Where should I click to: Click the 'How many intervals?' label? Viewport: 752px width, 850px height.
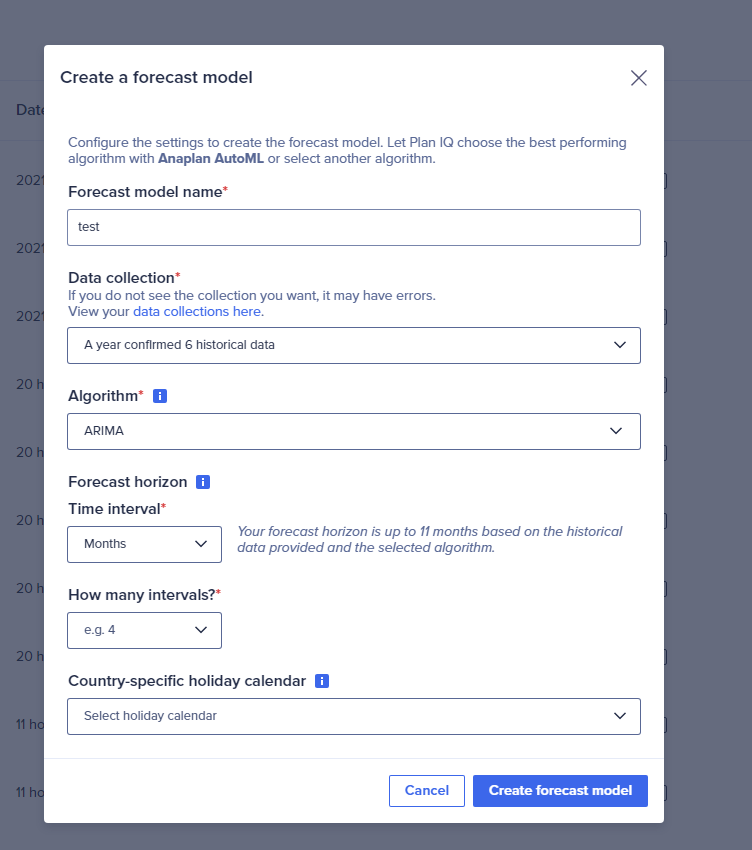pos(141,594)
